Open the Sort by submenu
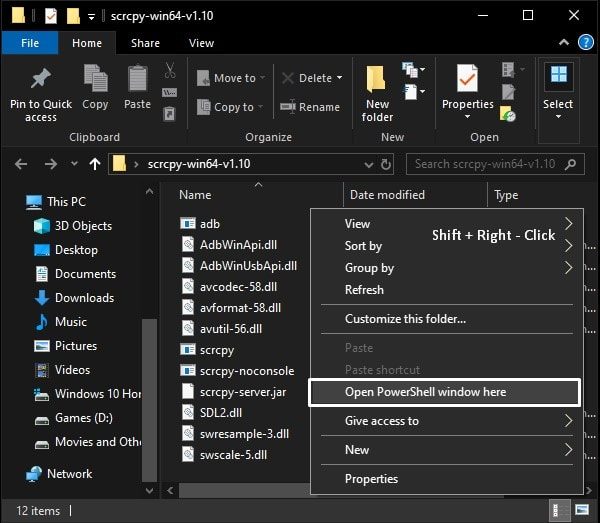Screen dimensions: 600x523 (447, 246)
